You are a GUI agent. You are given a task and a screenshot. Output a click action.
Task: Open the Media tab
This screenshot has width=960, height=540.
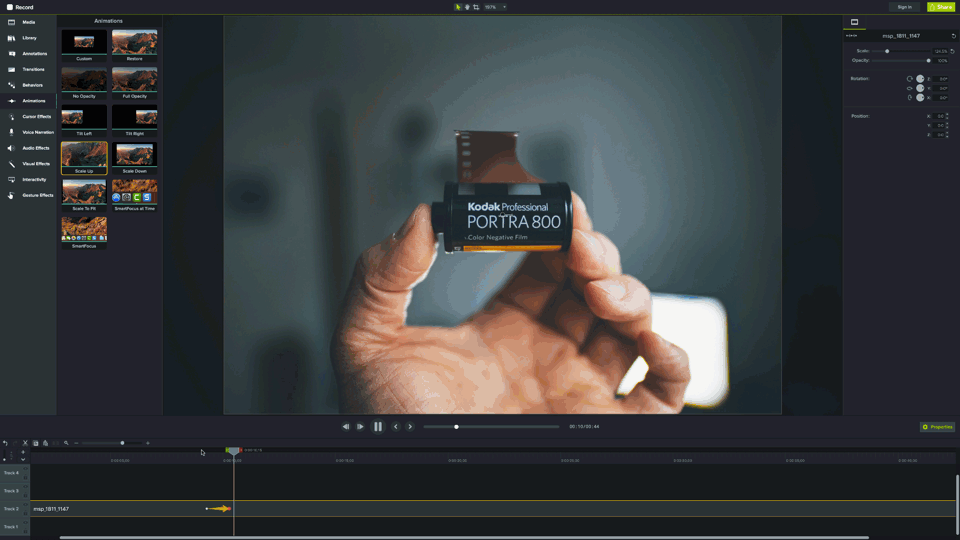click(x=28, y=22)
